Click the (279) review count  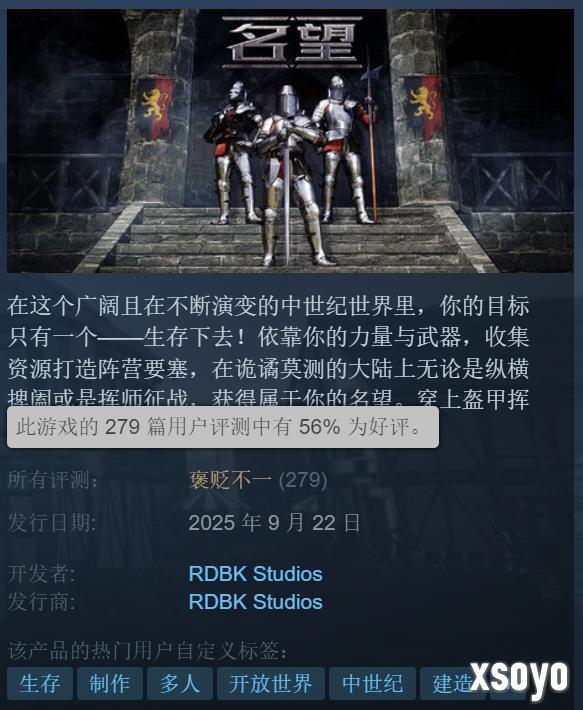coord(303,480)
